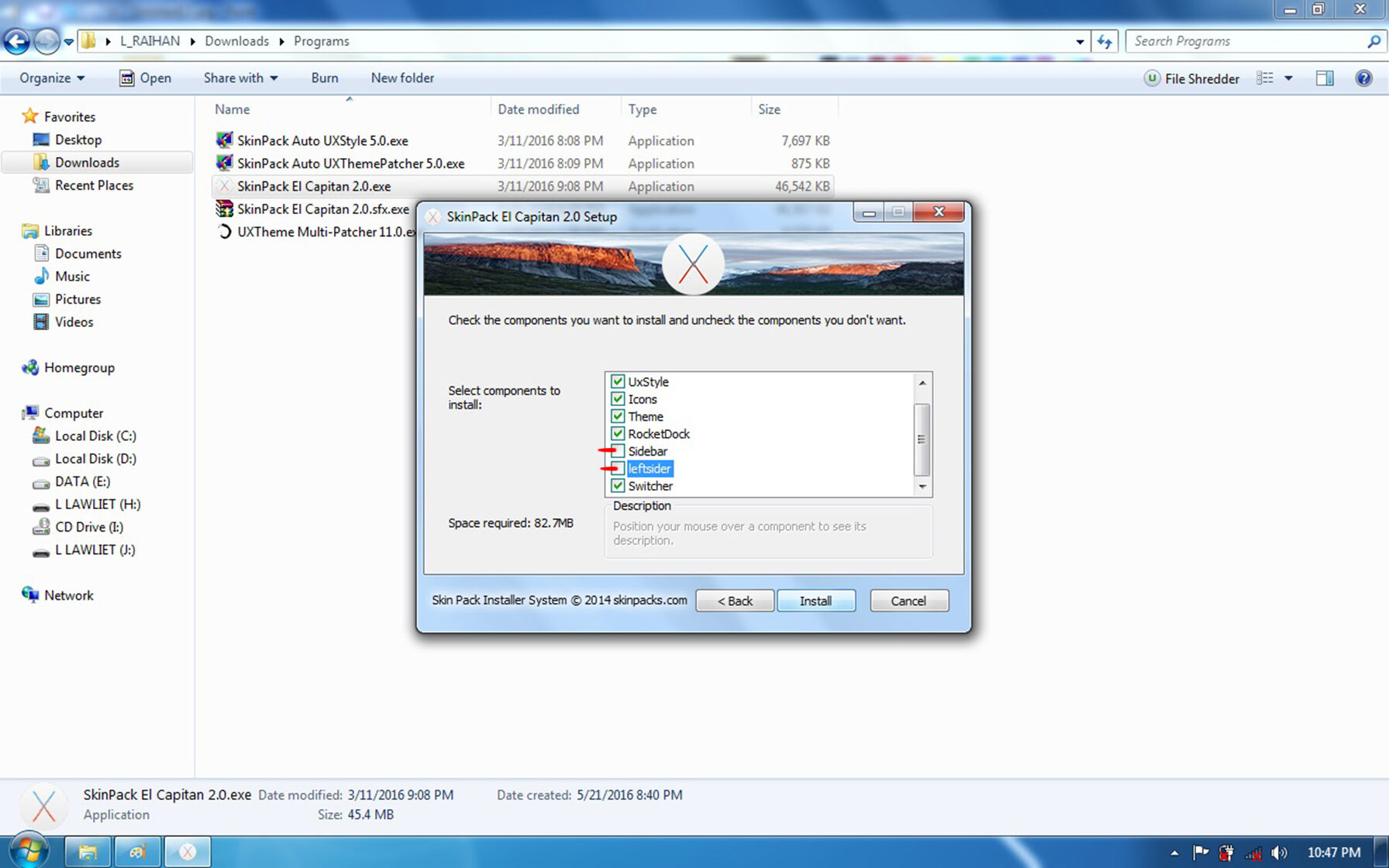Enable the leftsider component checkbox
The height and width of the screenshot is (868, 1389).
[x=618, y=468]
